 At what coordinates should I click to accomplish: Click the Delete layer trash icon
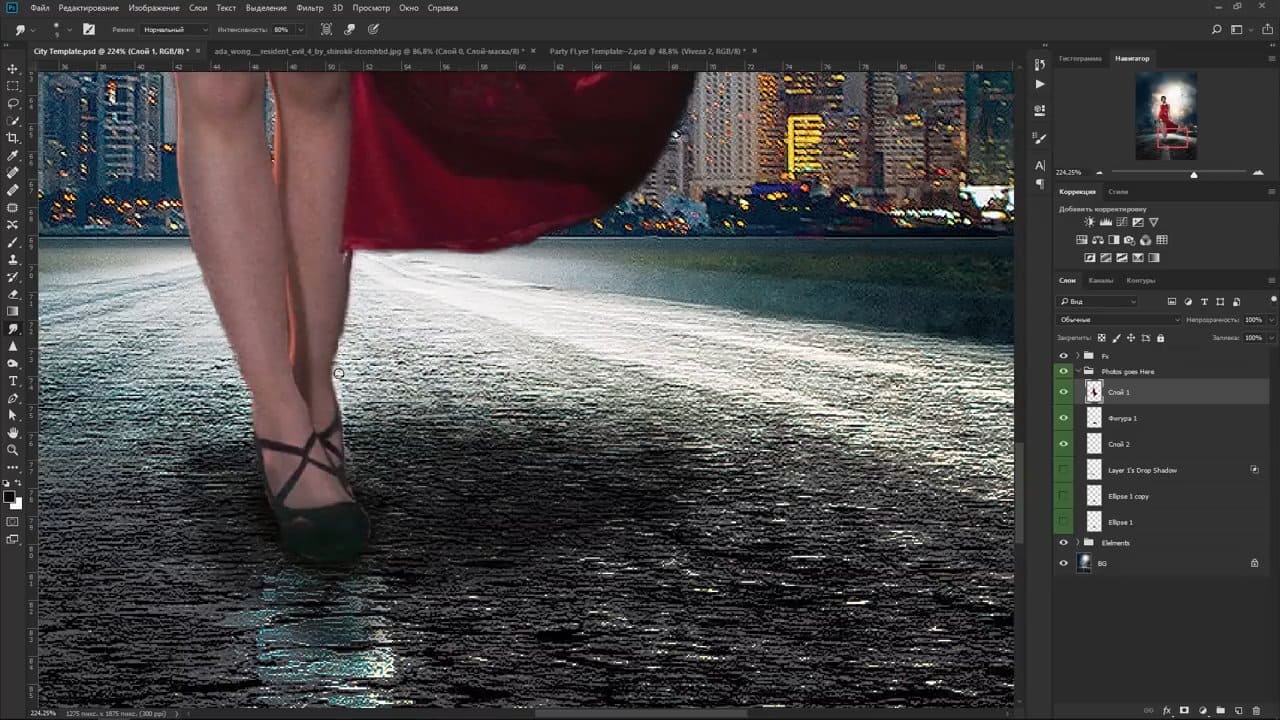pyautogui.click(x=1256, y=710)
